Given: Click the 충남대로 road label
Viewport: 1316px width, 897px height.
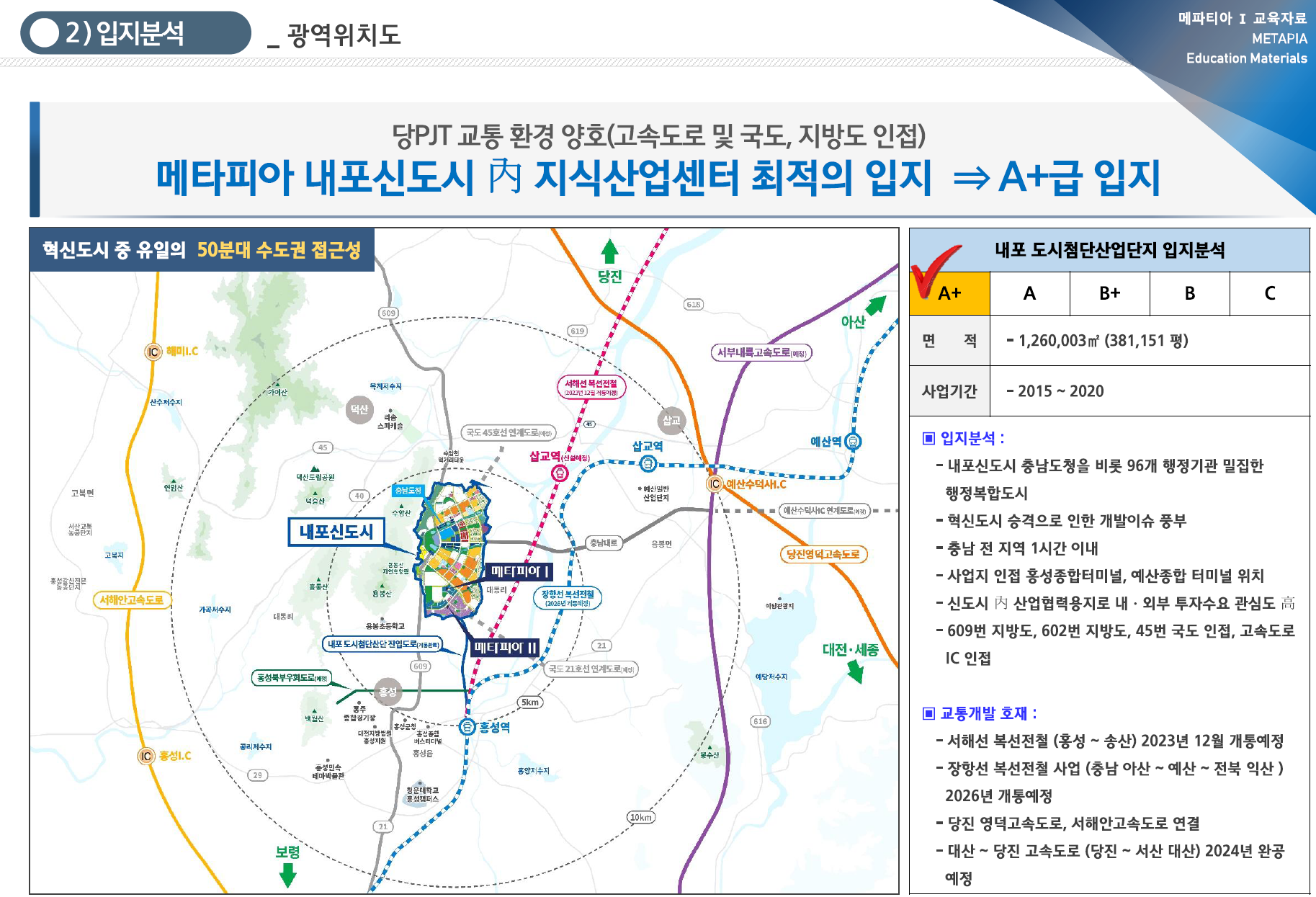Looking at the screenshot, I should click(604, 543).
